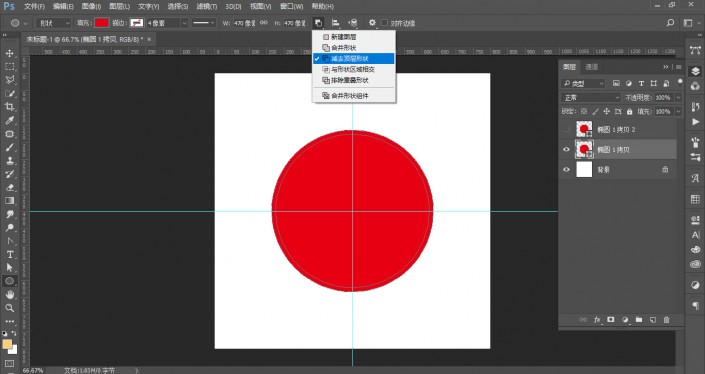Click the link width and height chain icon
This screenshot has width=705, height=374.
pyautogui.click(x=264, y=23)
